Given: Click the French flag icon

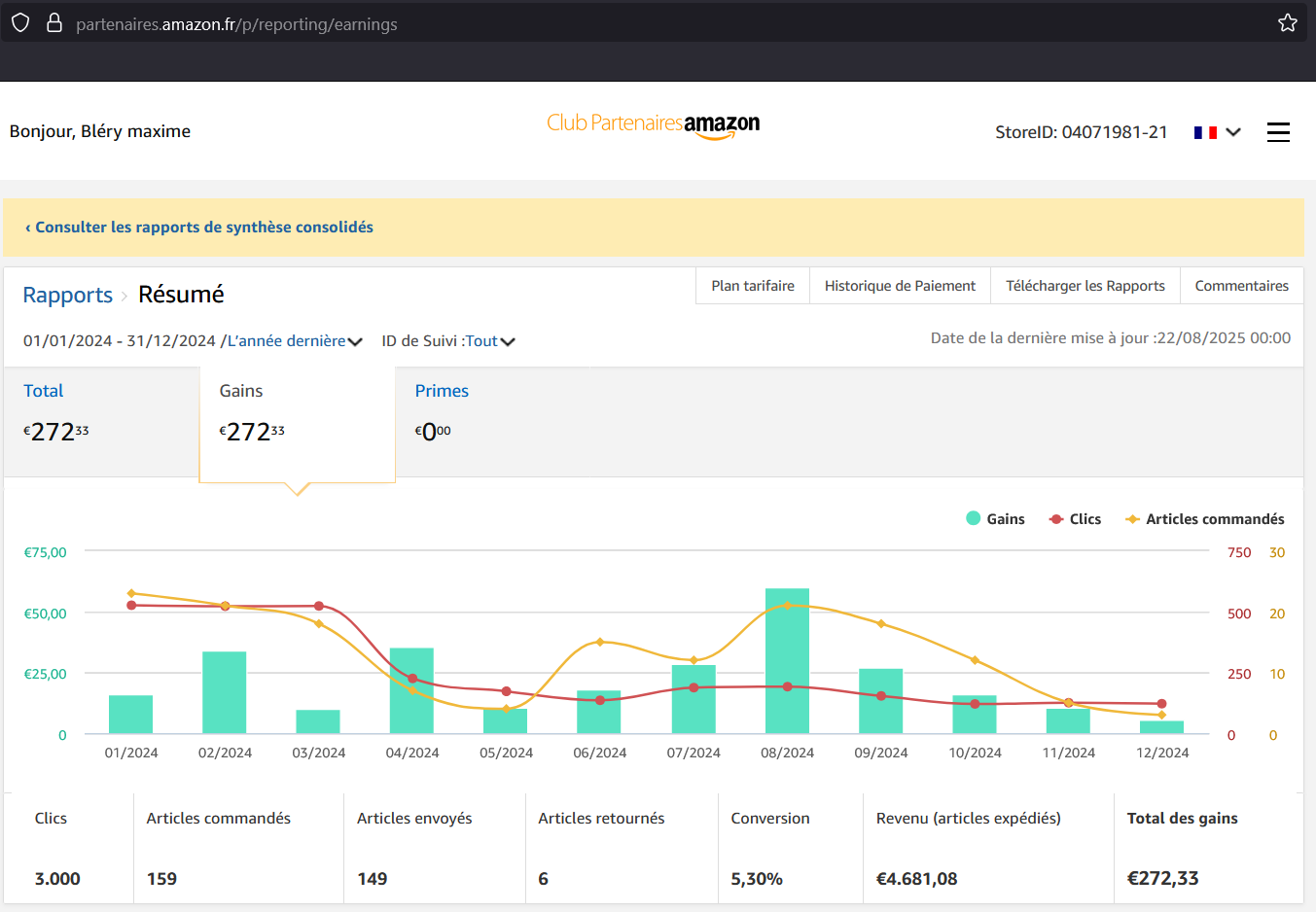Looking at the screenshot, I should [x=1205, y=132].
